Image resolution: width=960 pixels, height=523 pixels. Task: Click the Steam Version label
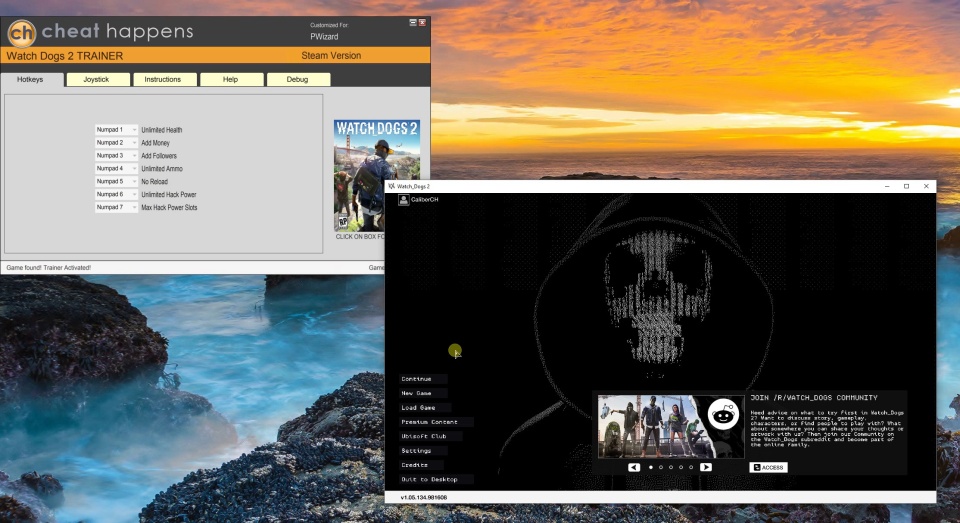point(331,55)
